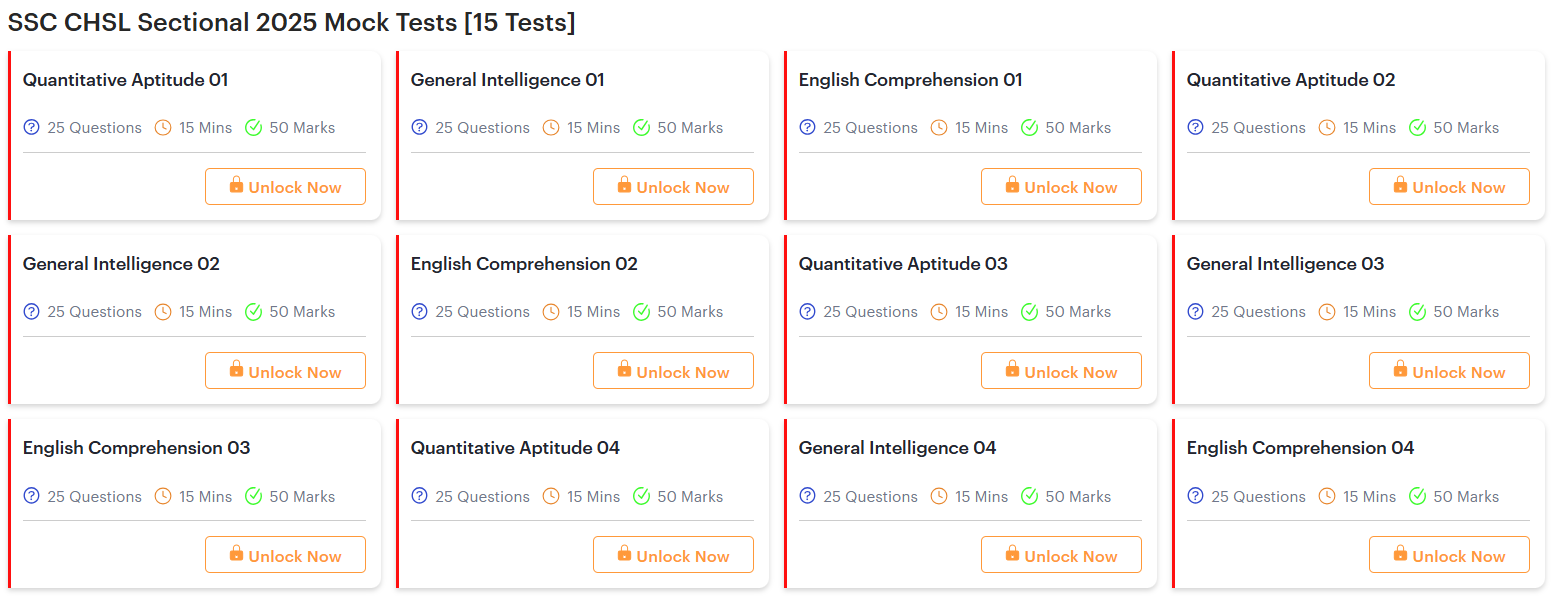1552x600 pixels.
Task: Click the question mark icon on Quantitative Aptitude 01
Action: (31, 127)
